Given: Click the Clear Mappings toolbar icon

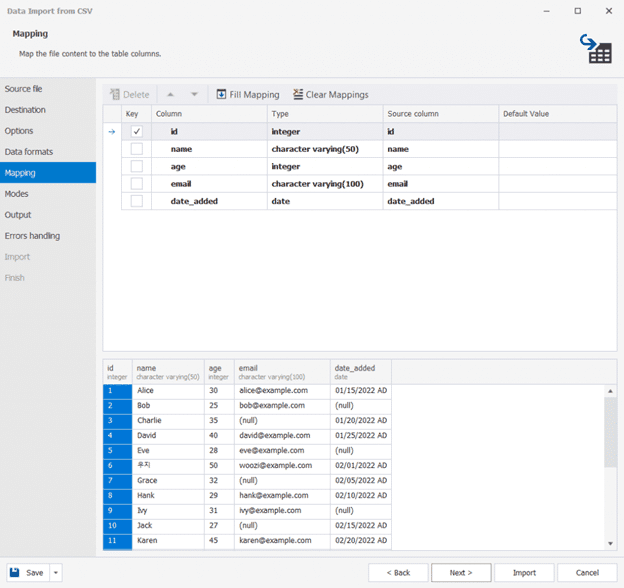Looking at the screenshot, I should pyautogui.click(x=298, y=95).
